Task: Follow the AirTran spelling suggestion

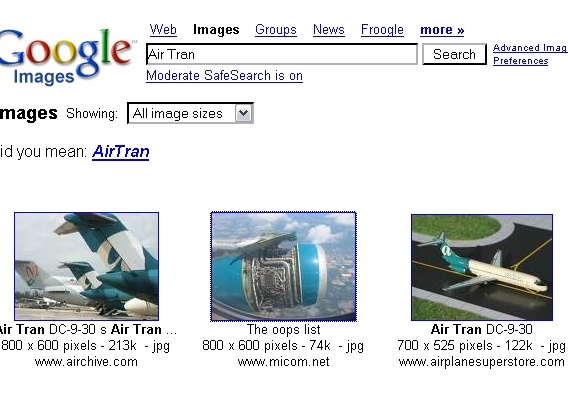Action: (x=121, y=151)
